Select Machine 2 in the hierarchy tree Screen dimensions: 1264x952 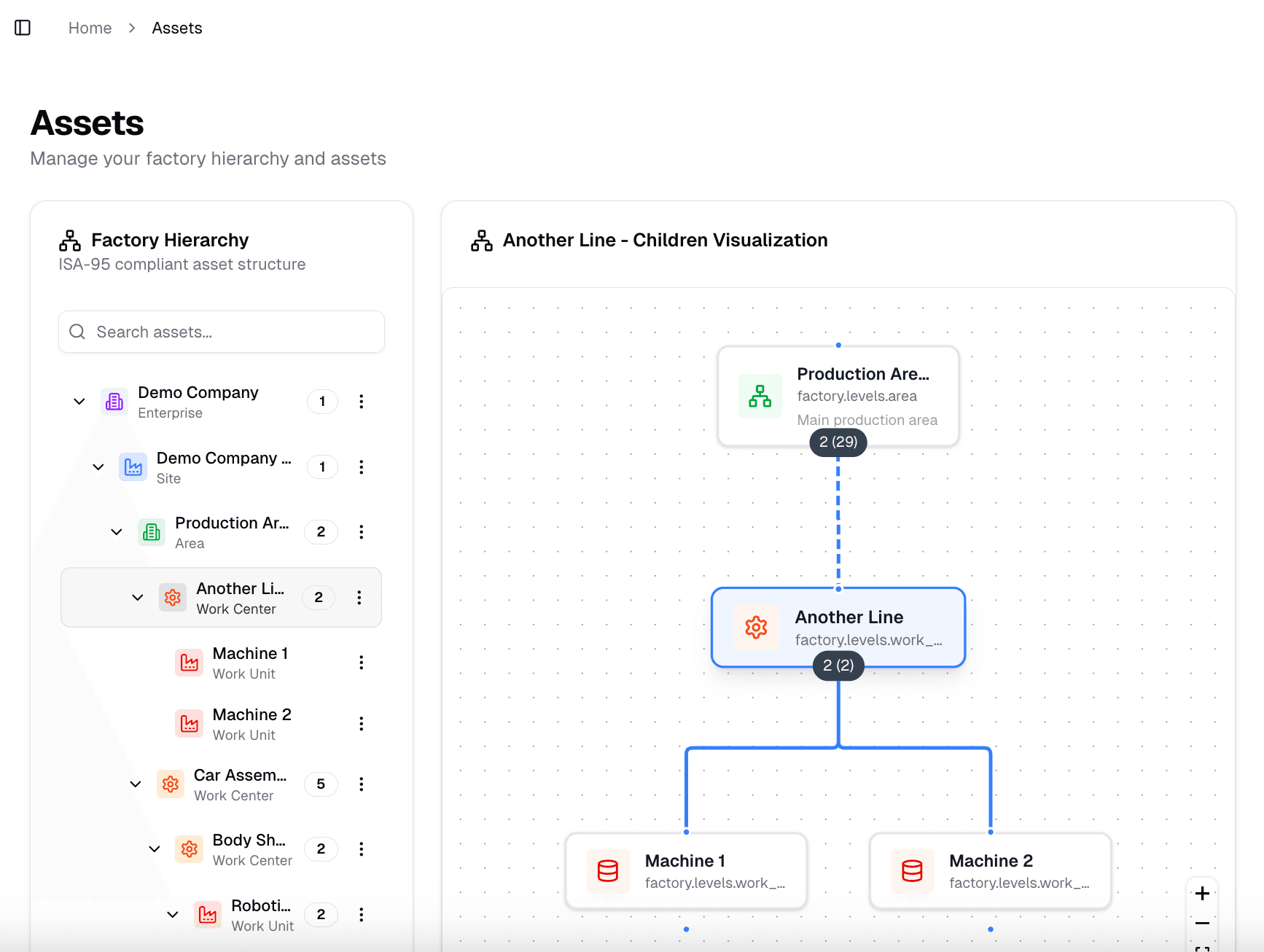pos(251,724)
